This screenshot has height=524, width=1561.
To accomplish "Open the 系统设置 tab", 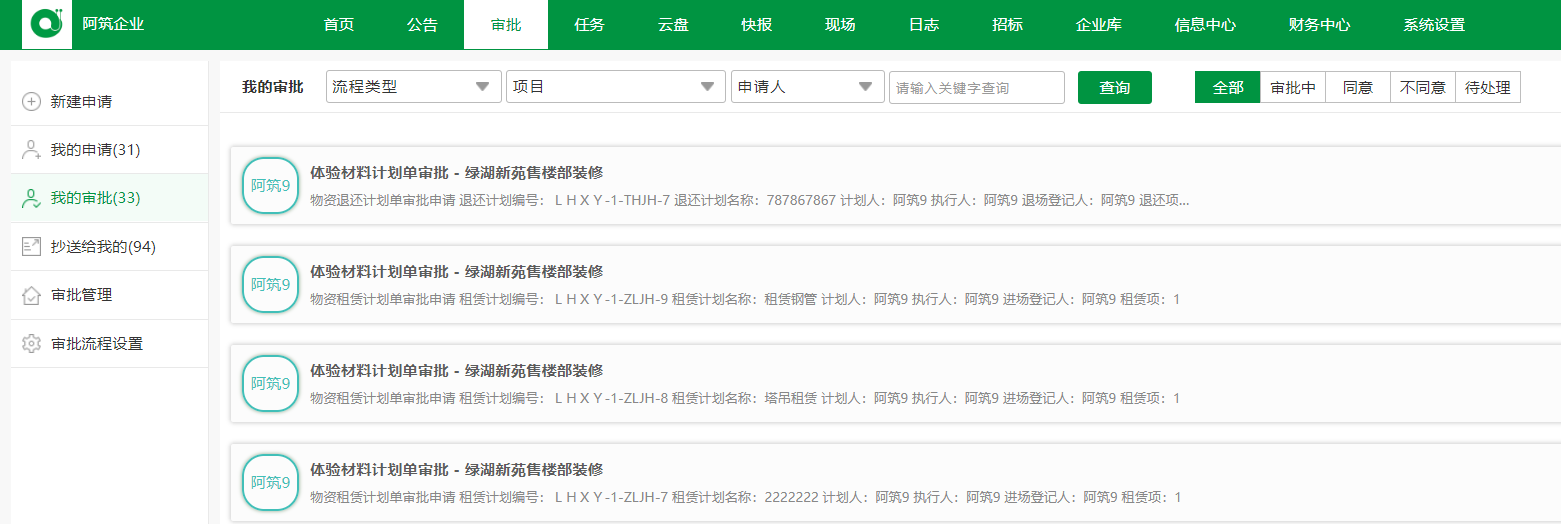I will [x=1434, y=25].
